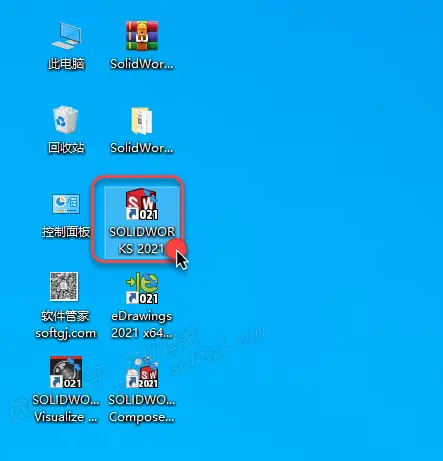Click the SolidWor... label under the archive icon
This screenshot has width=443, height=461.
pos(142,64)
